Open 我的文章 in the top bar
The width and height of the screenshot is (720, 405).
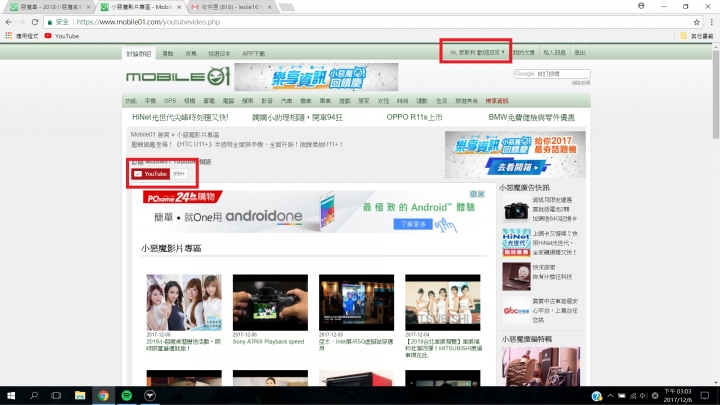524,53
